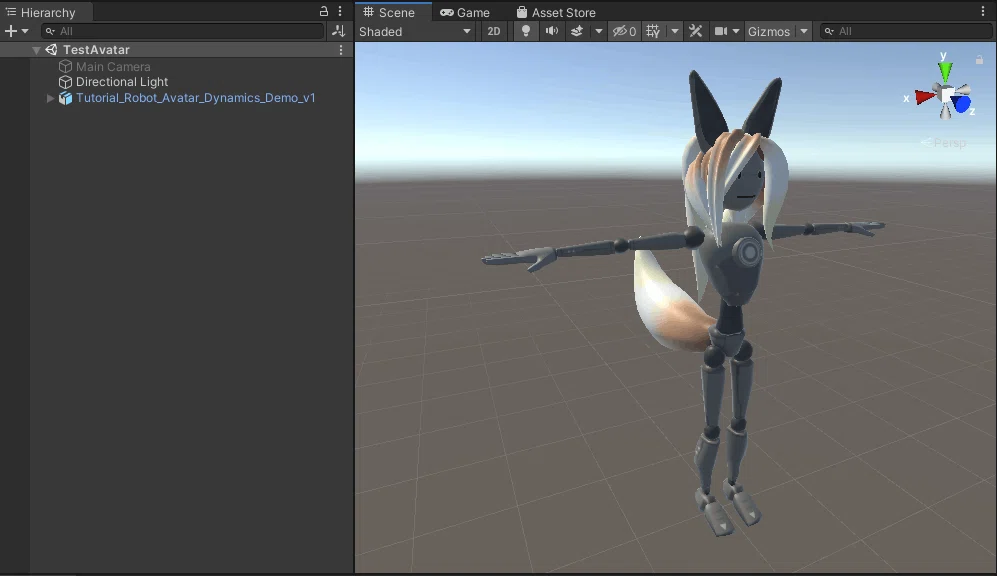Toggle hidden objects visibility counter
997x576 pixels.
click(624, 31)
